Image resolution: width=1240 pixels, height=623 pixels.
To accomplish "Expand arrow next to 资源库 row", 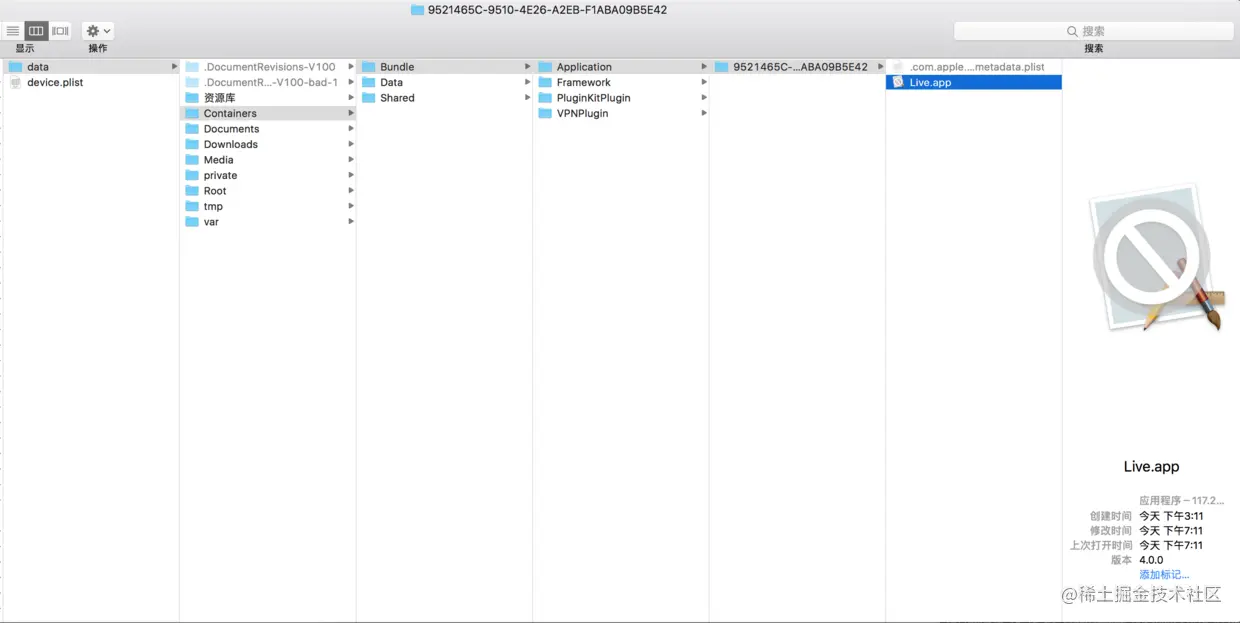I will (351, 98).
